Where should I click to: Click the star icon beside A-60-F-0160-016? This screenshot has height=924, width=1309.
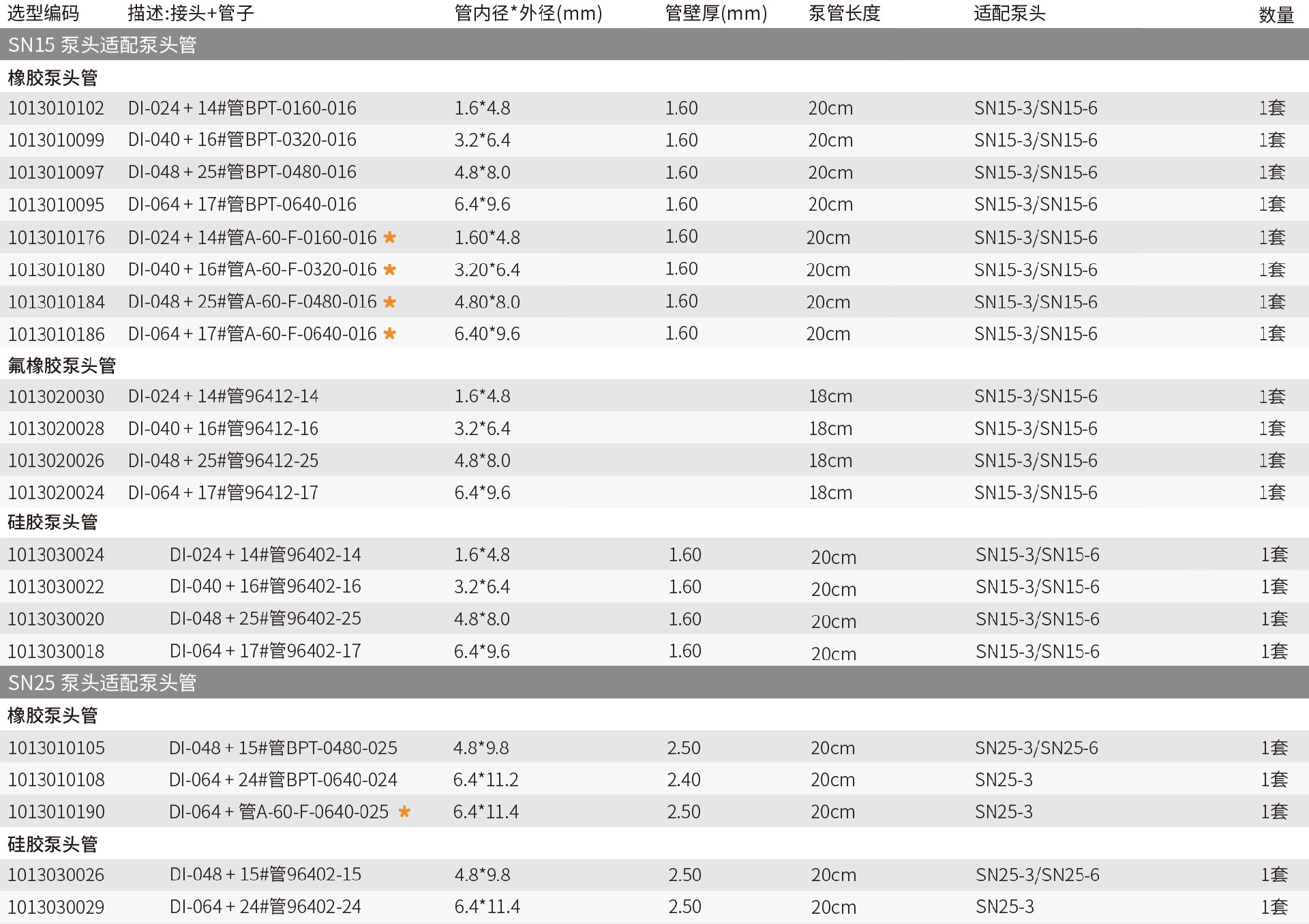[389, 237]
